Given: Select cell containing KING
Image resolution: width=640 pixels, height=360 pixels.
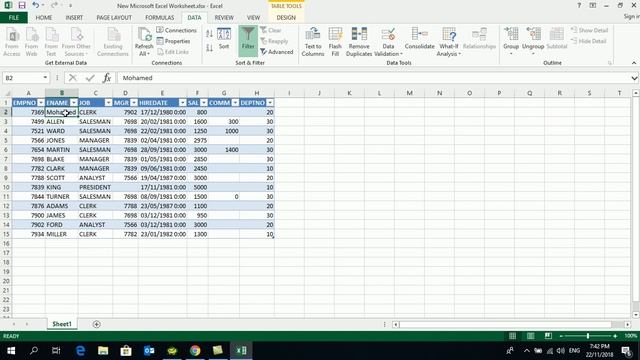Looking at the screenshot, I should point(62,187).
